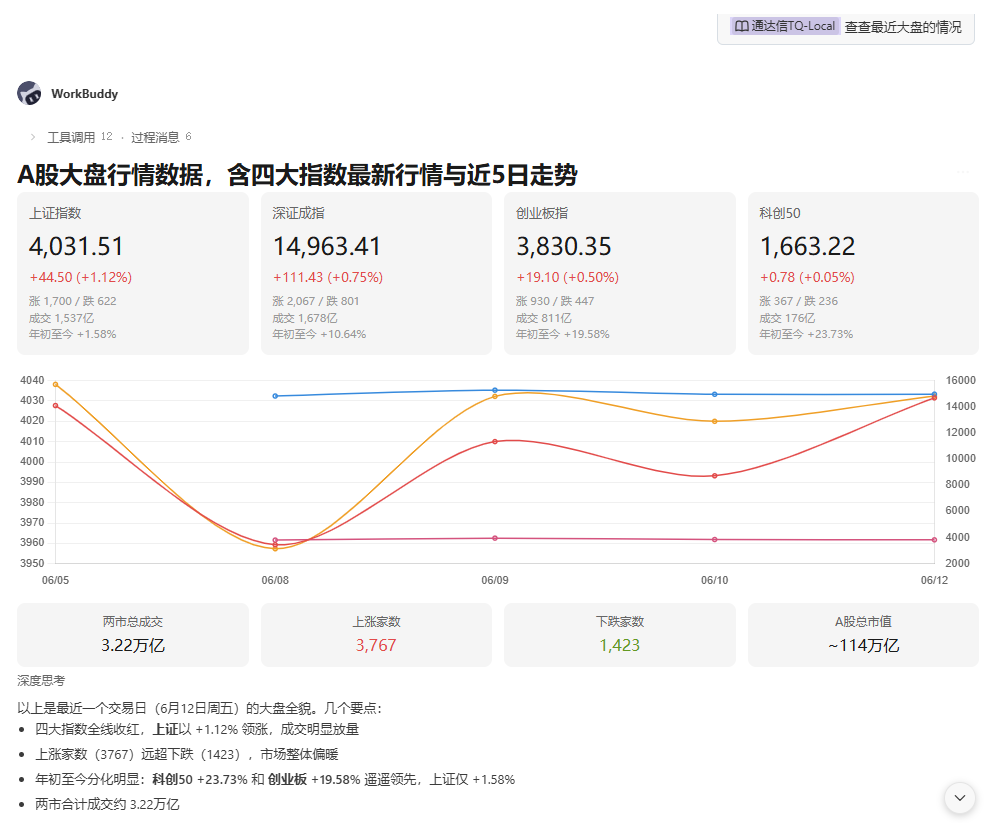Image resolution: width=992 pixels, height=823 pixels.
Task: Open the 上涨家数 3,767 tile
Action: (376, 634)
